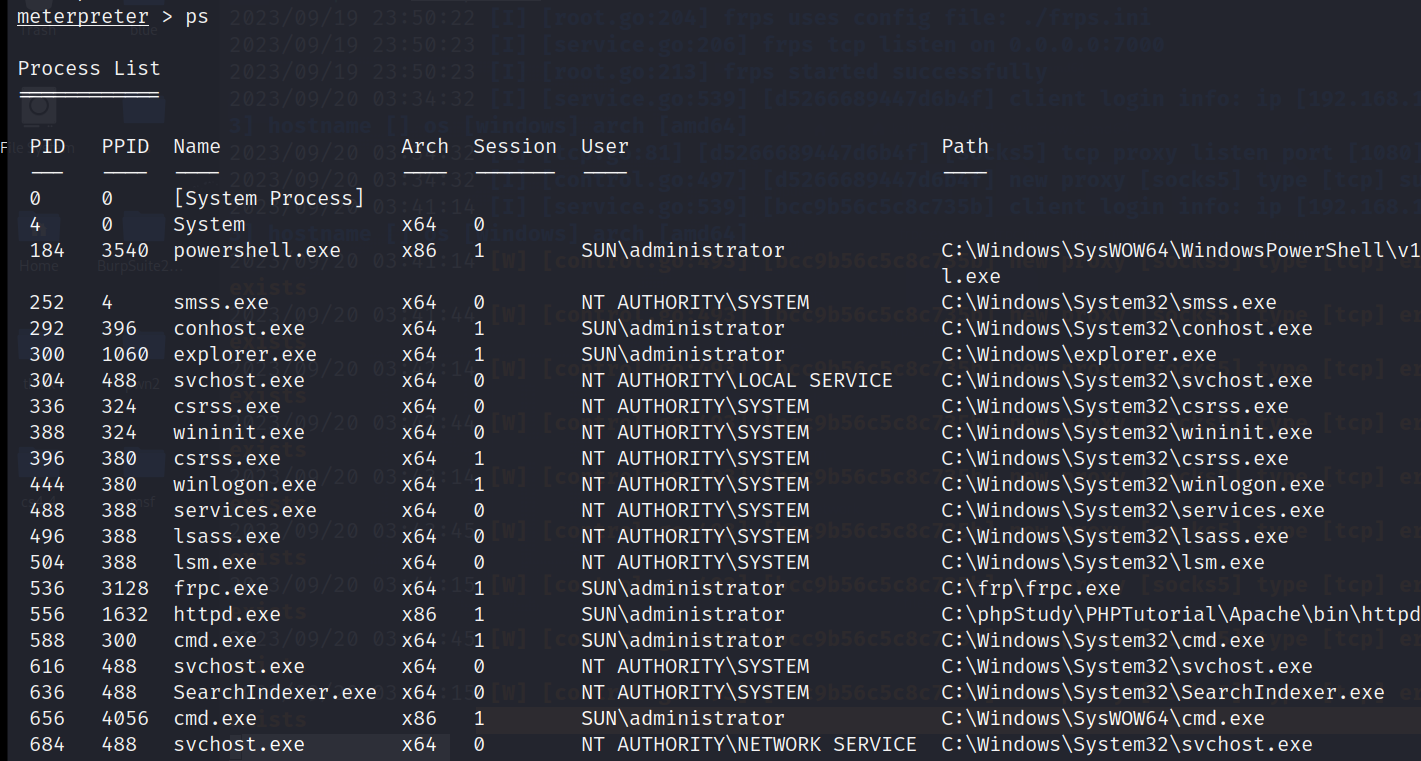This screenshot has height=761, width=1421.
Task: Click the "User" column header
Action: [605, 146]
